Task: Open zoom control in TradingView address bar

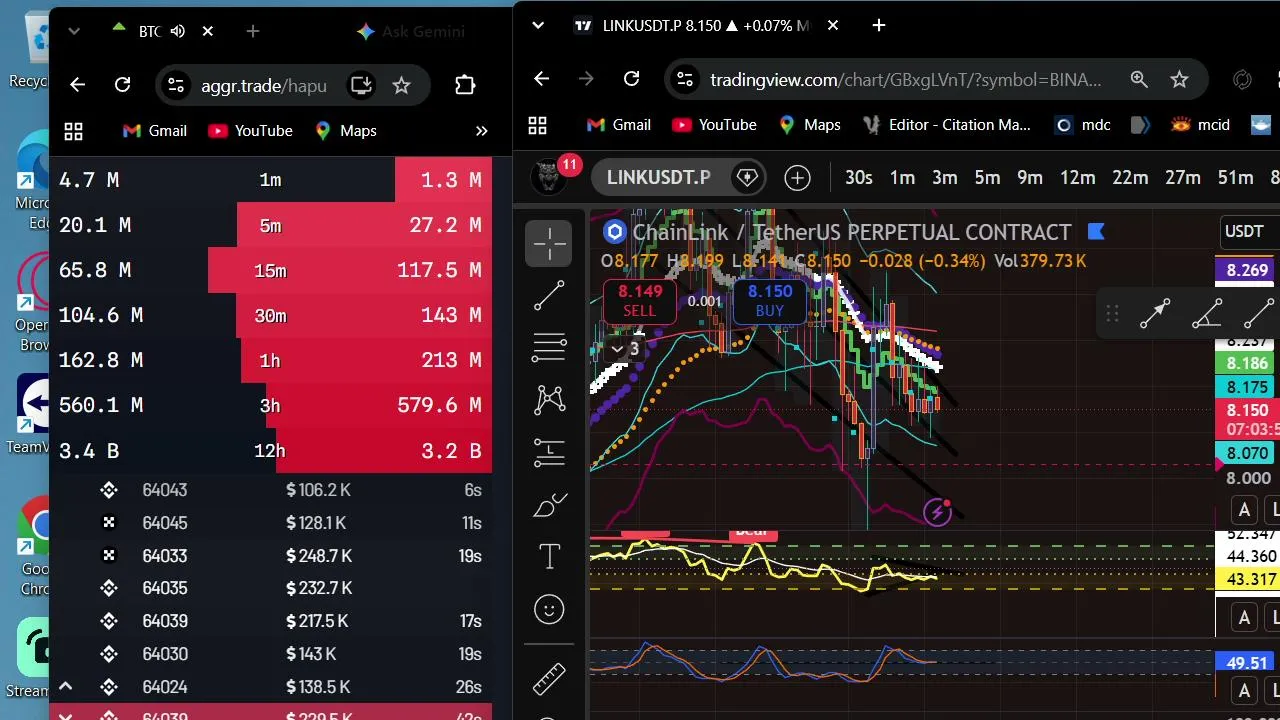Action: 1139,79
